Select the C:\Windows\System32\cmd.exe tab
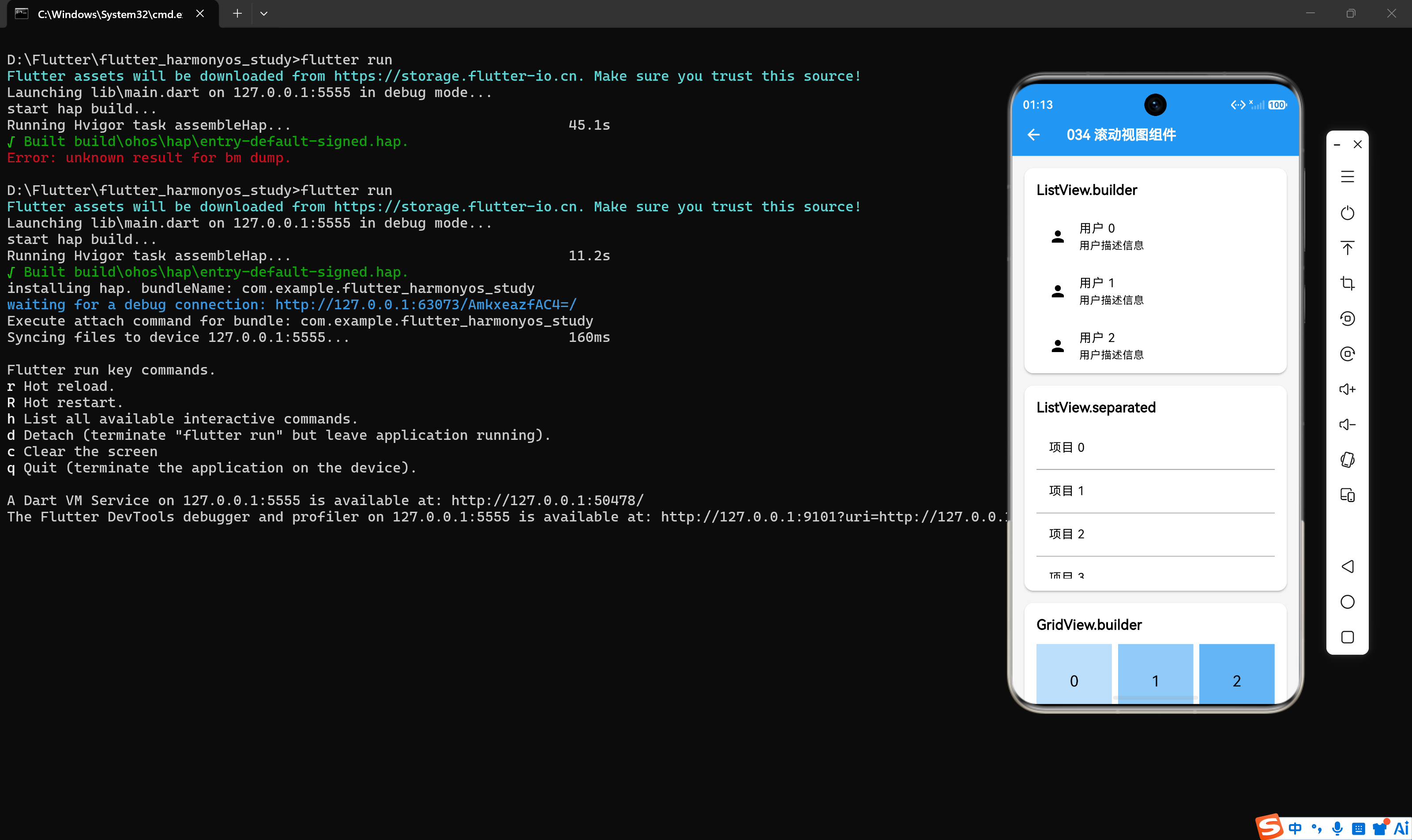This screenshot has width=1412, height=840. pos(112,14)
